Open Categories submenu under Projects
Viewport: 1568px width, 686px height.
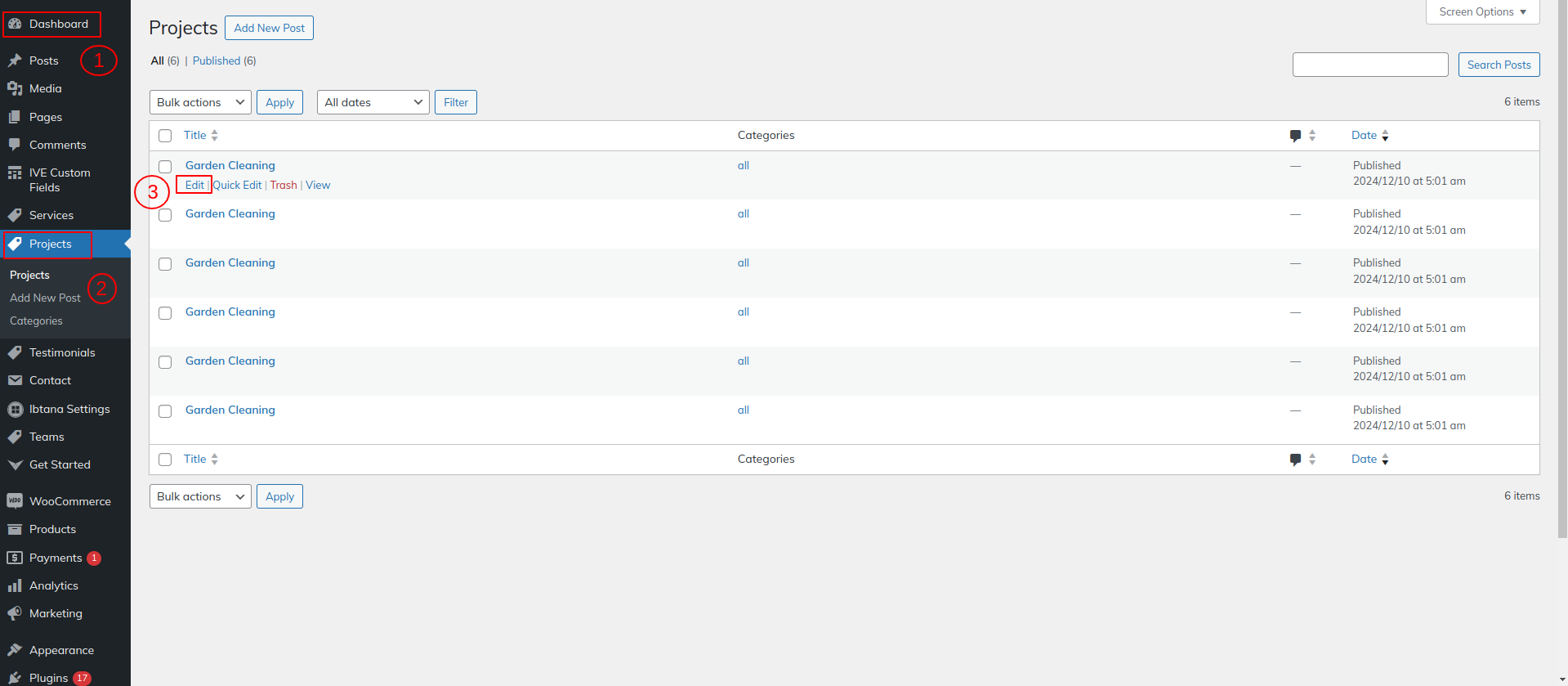pos(36,321)
